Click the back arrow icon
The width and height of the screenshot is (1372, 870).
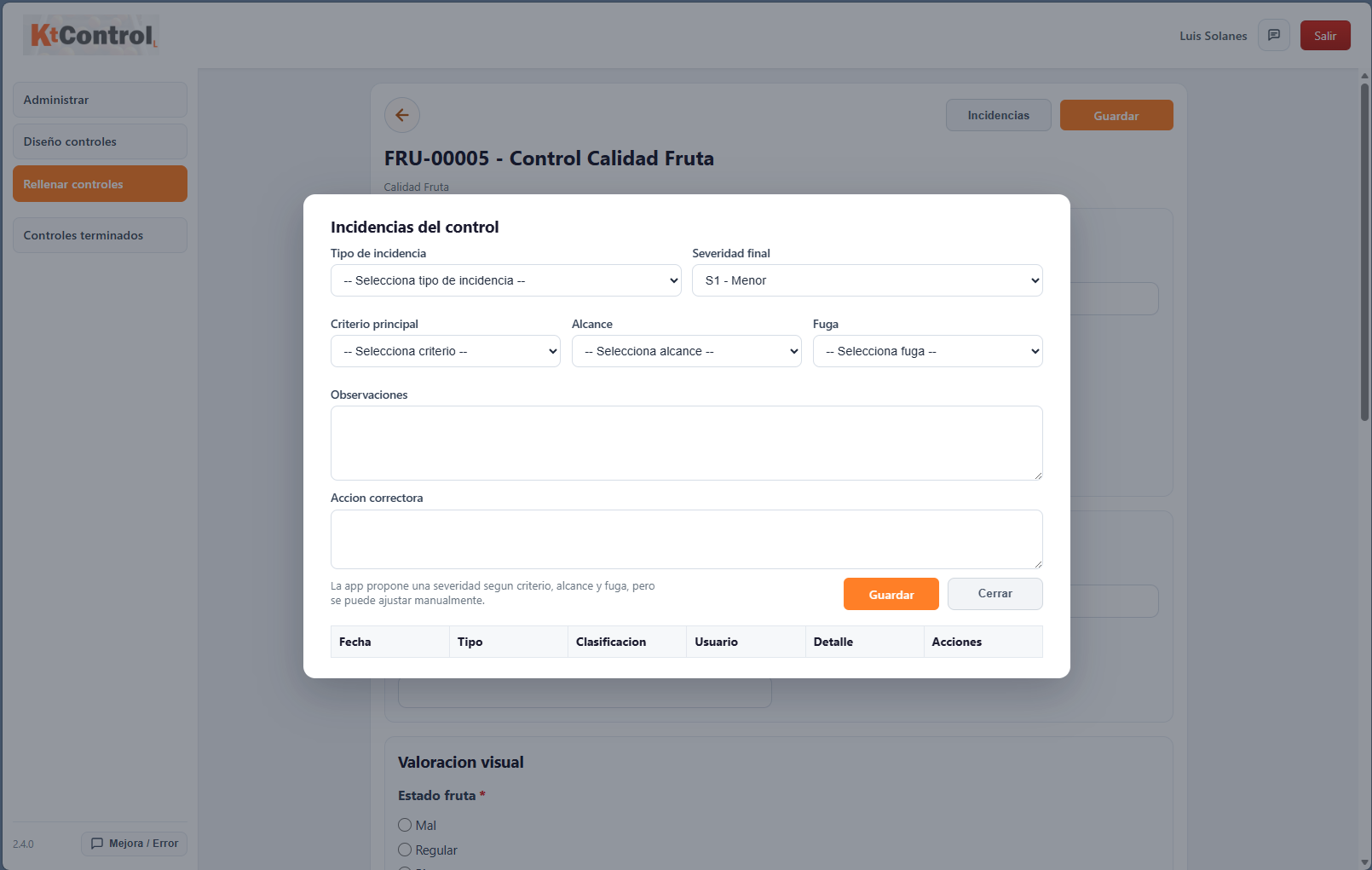402,115
